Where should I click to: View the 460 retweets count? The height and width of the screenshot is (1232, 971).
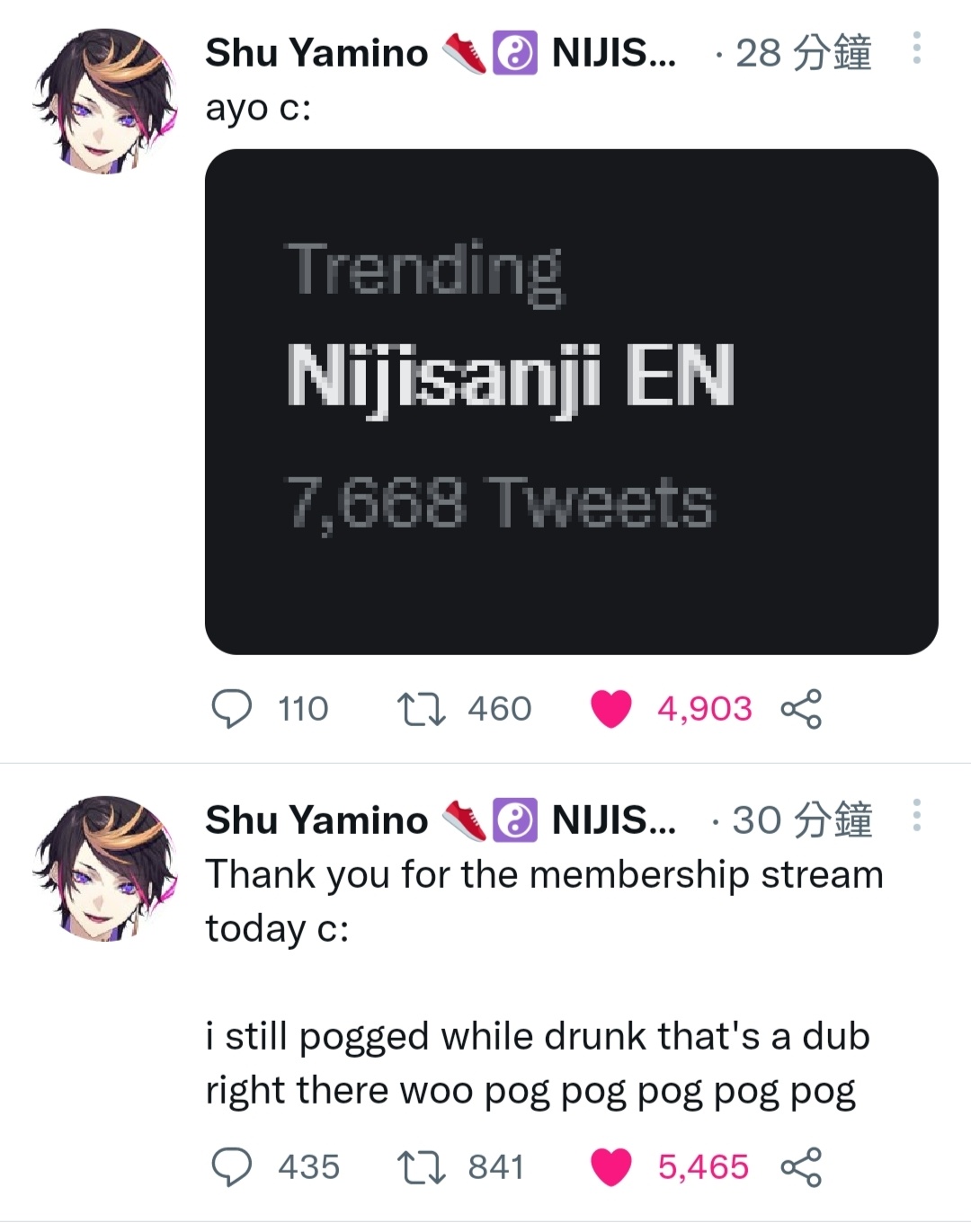pos(500,709)
